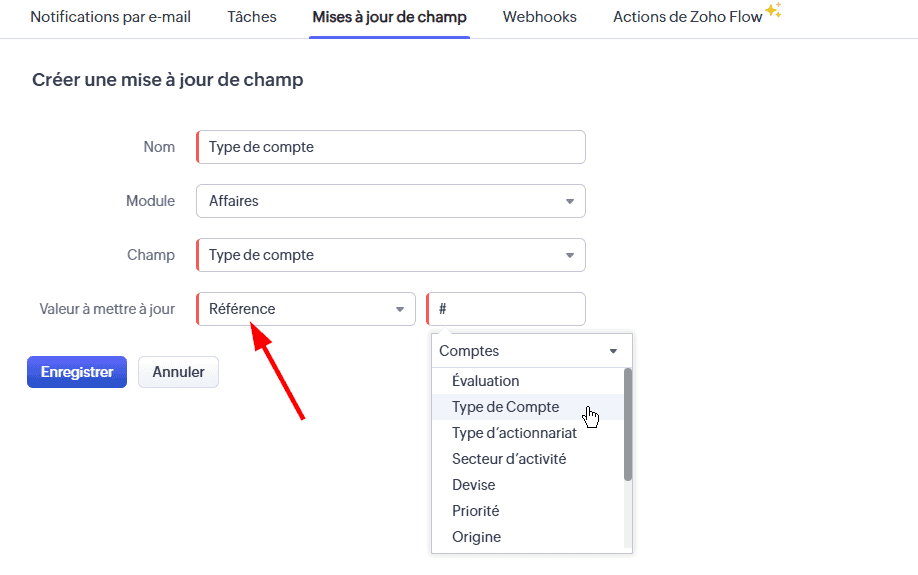Choose Devise from the field list
The width and height of the screenshot is (918, 575).
[x=474, y=485]
